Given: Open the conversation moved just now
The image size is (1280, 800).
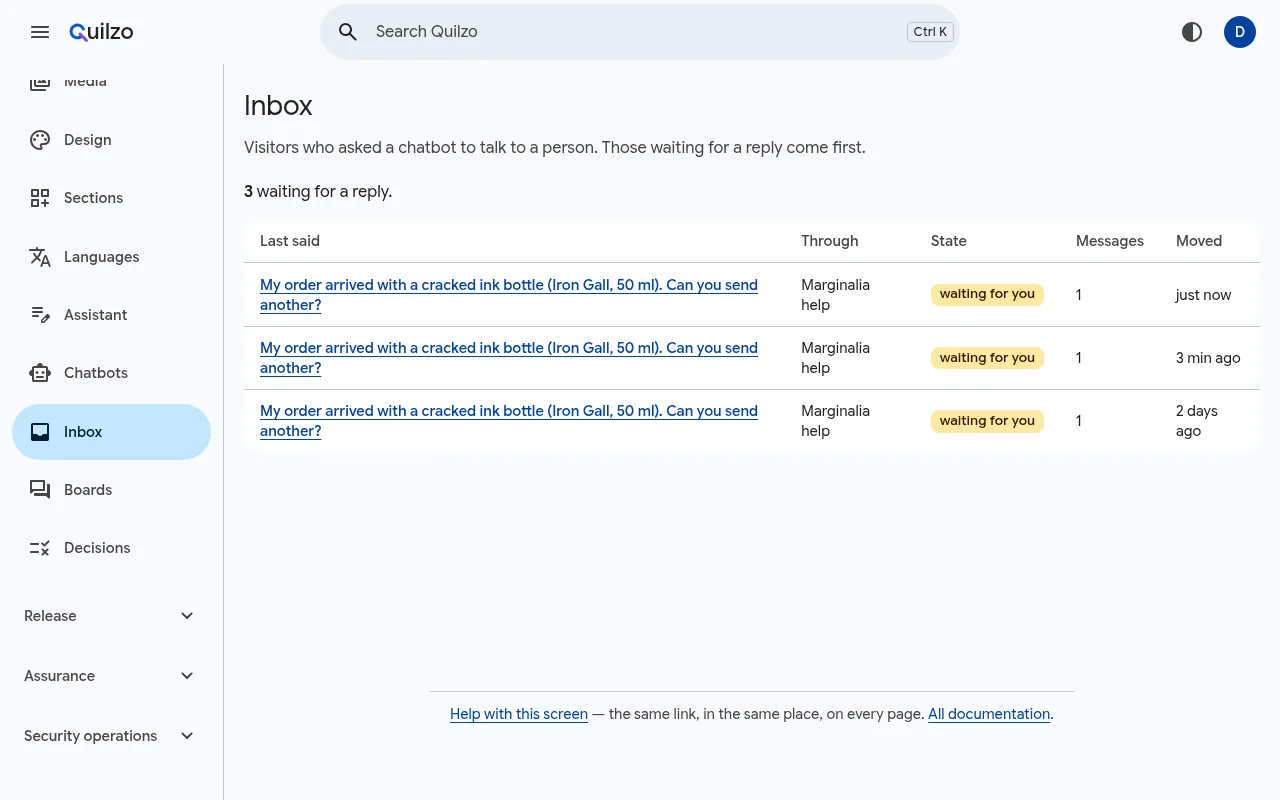Looking at the screenshot, I should click(x=509, y=295).
